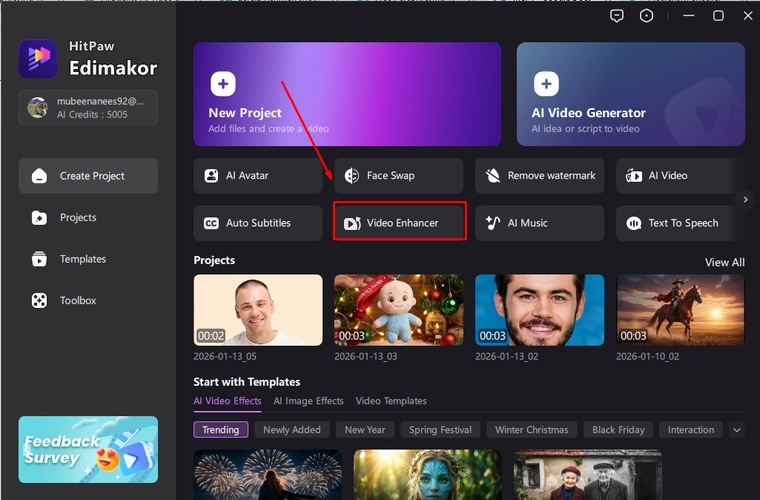Launch the AI Video Generator
760x500 pixels.
pyautogui.click(x=631, y=94)
